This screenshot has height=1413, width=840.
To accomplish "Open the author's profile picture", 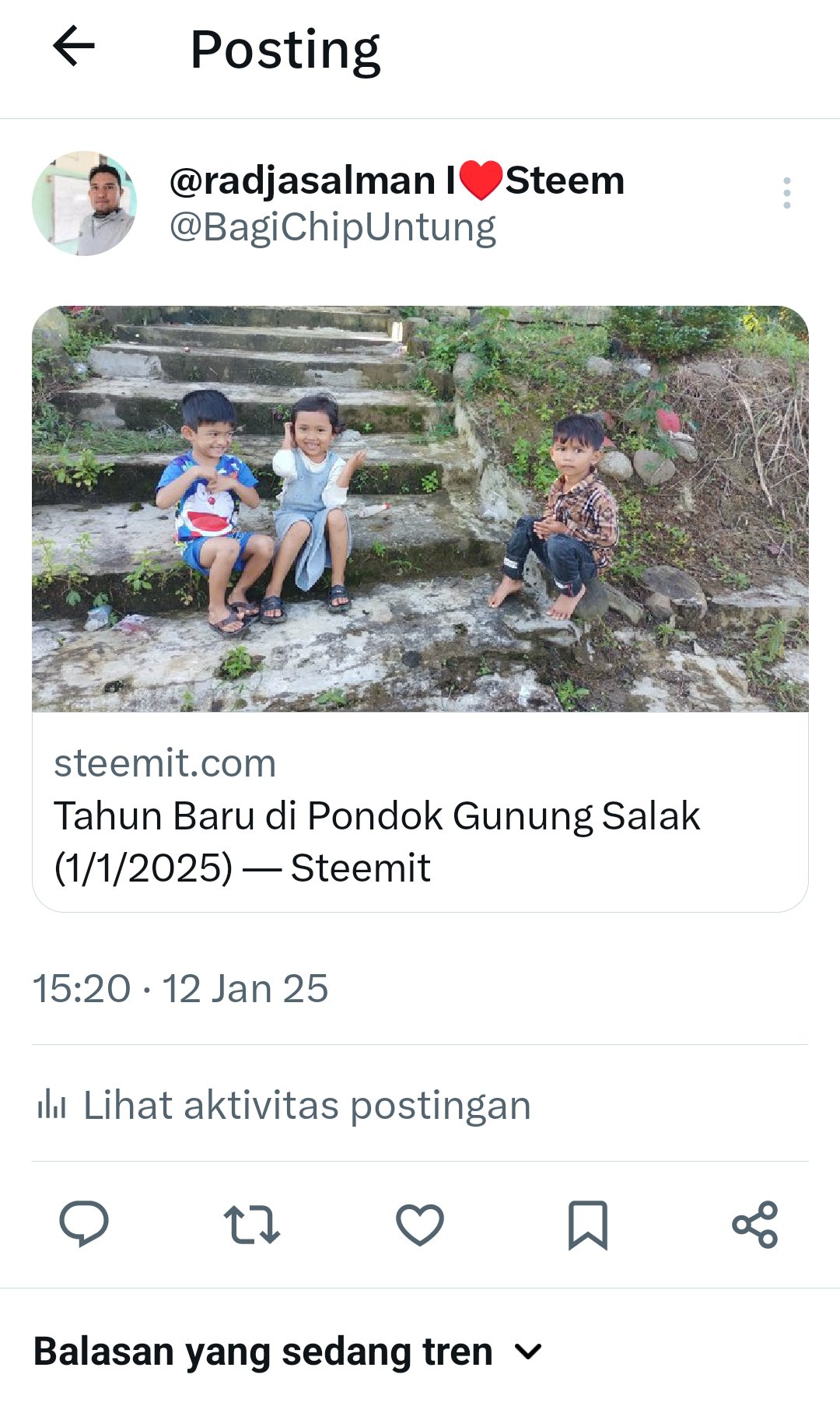I will [84, 203].
